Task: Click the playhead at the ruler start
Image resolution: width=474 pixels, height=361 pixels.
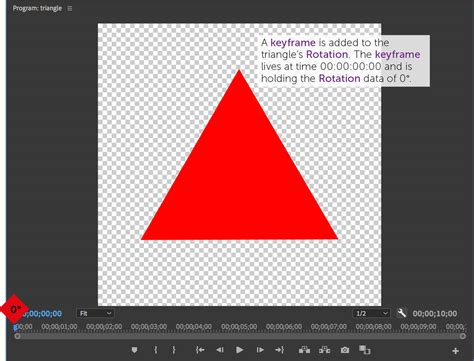Action: pos(15,328)
